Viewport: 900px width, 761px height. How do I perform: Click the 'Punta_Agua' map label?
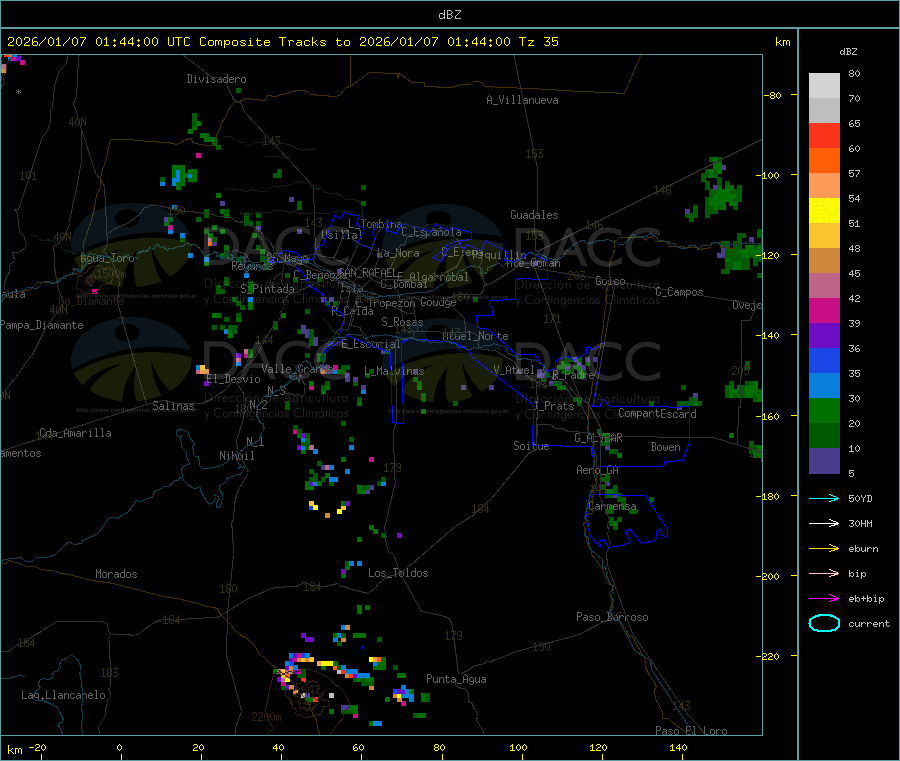(456, 679)
